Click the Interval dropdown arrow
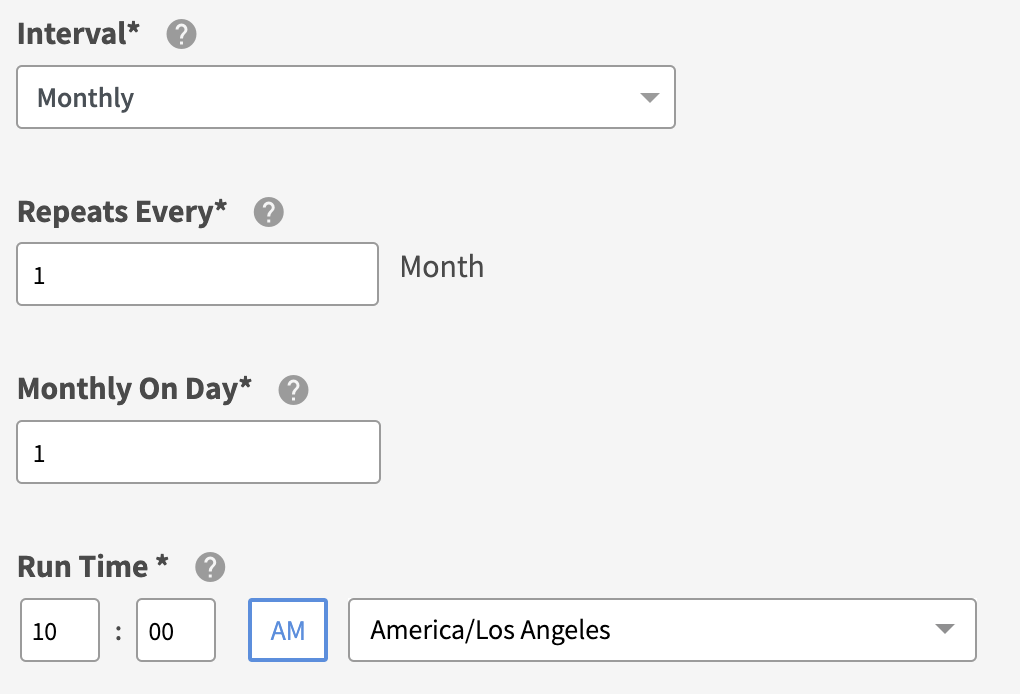The width and height of the screenshot is (1020, 694). 649,98
